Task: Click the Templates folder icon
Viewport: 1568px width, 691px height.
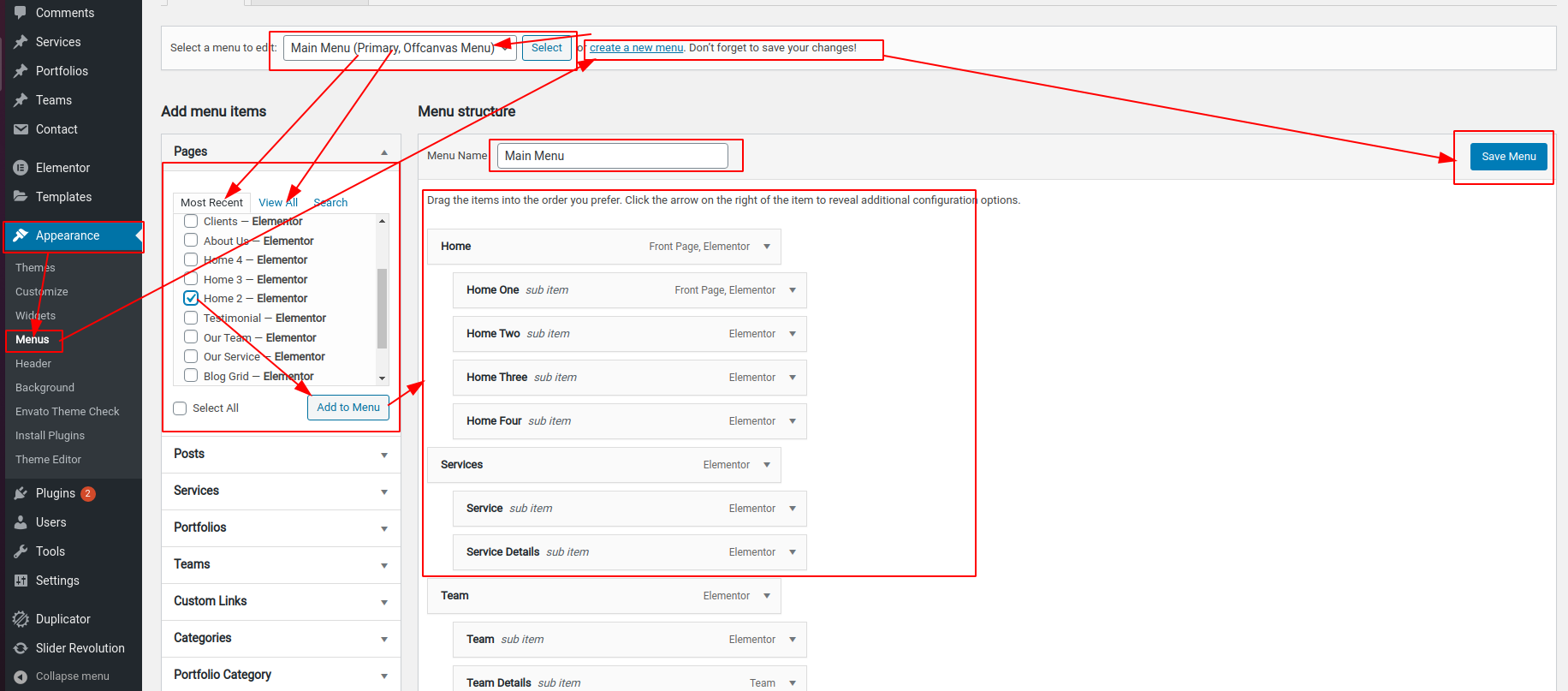Action: click(x=21, y=197)
